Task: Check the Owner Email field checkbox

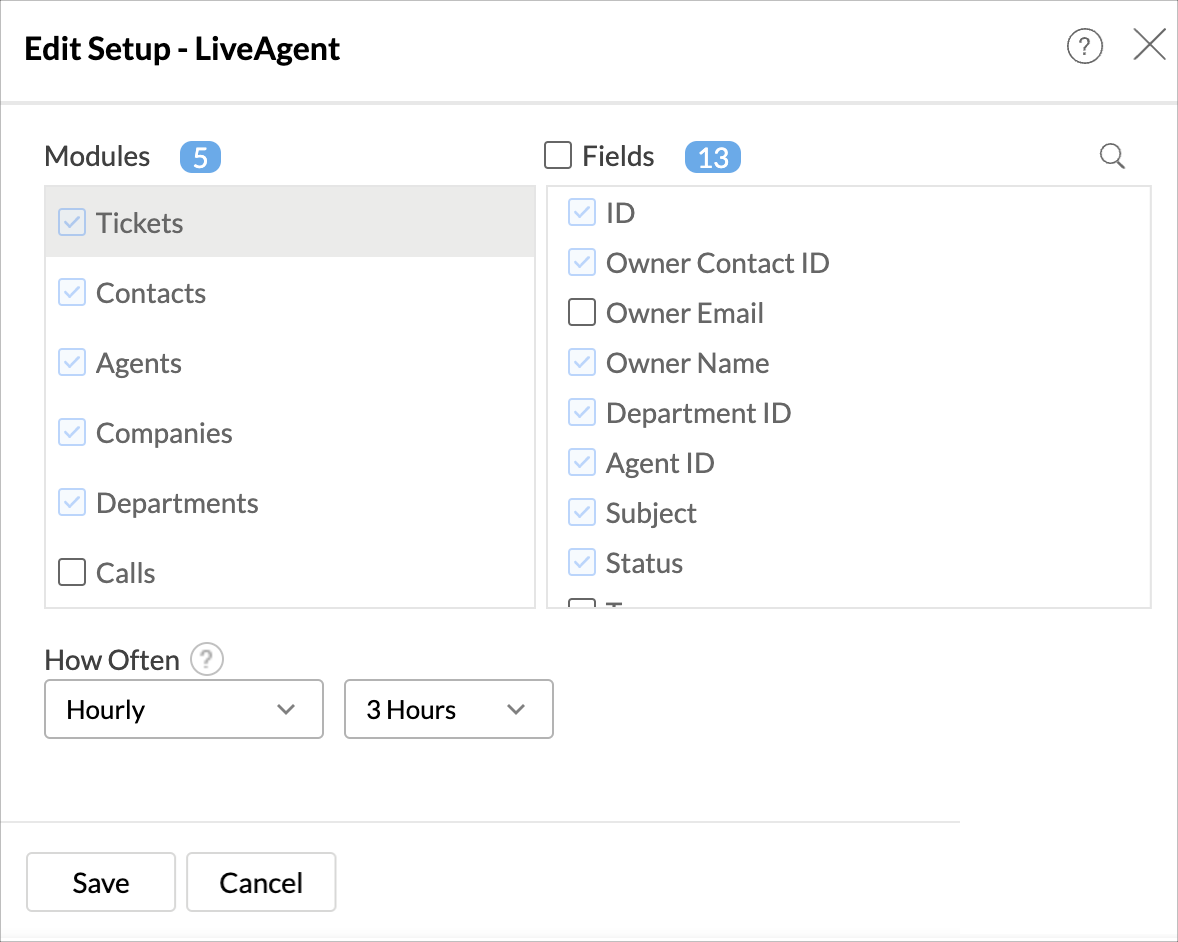Action: (581, 312)
